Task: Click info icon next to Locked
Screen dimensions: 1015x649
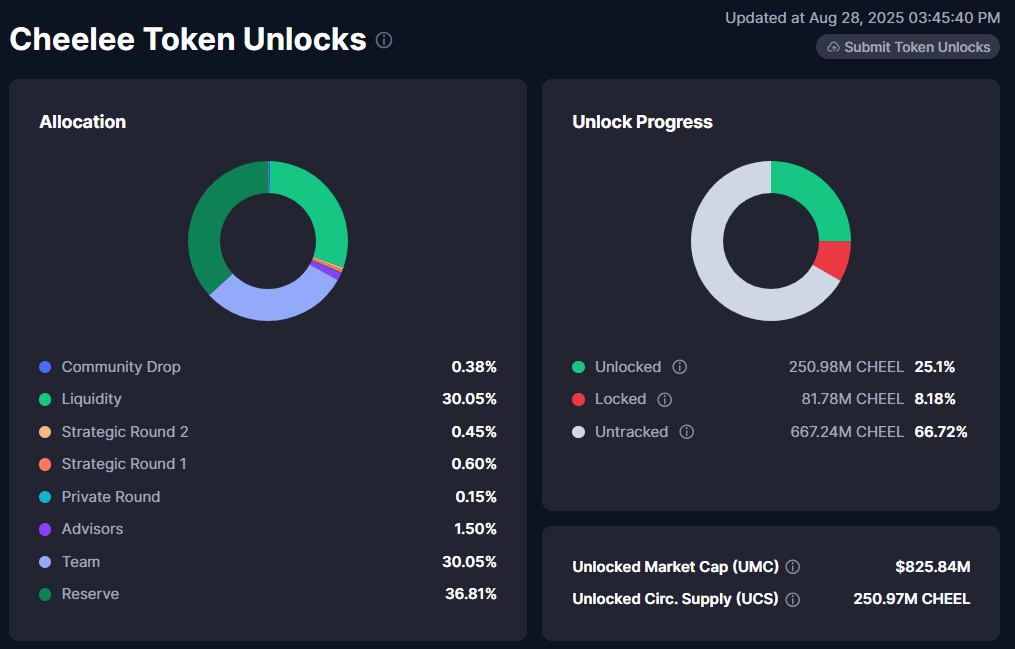Action: (665, 399)
